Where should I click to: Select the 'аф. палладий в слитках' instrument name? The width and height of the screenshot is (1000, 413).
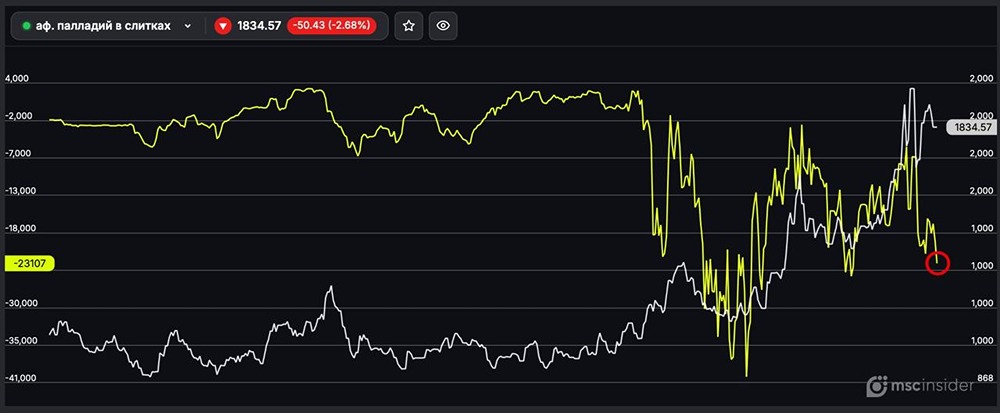[103, 26]
